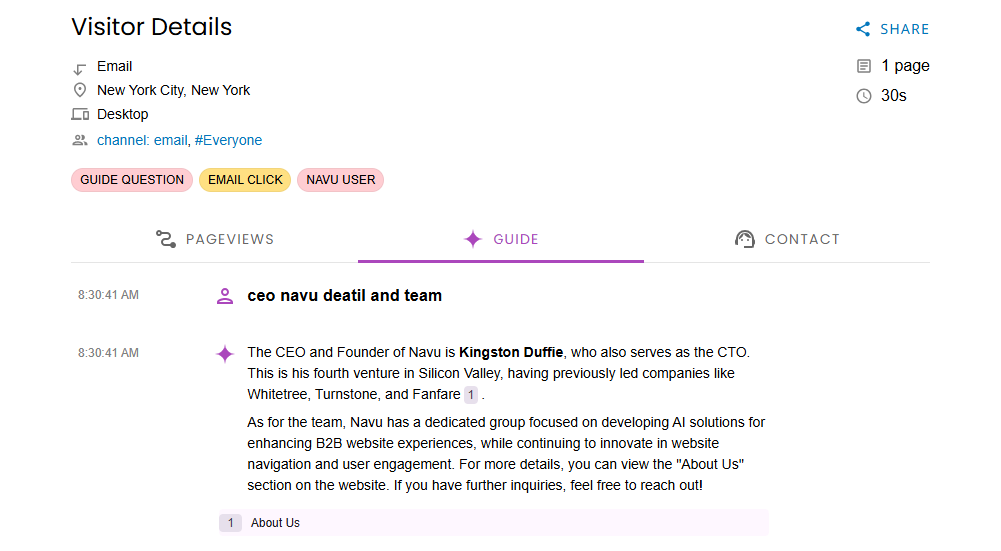The height and width of the screenshot is (551, 1001).
Task: Click the share icon
Action: pos(863,30)
